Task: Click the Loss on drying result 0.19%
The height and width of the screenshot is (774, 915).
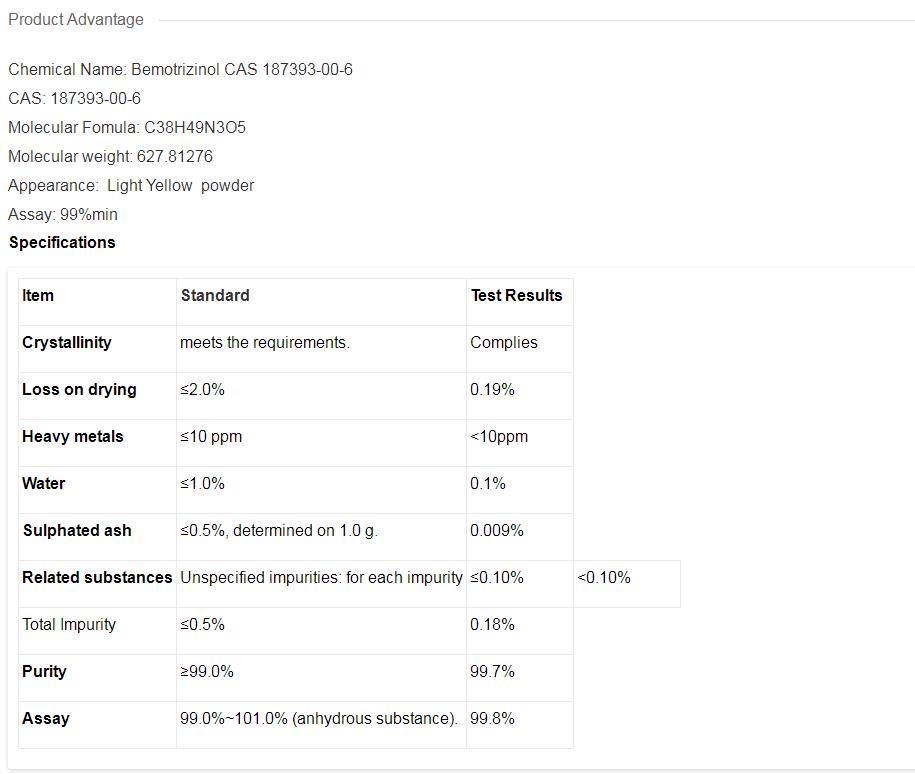Action: [492, 390]
